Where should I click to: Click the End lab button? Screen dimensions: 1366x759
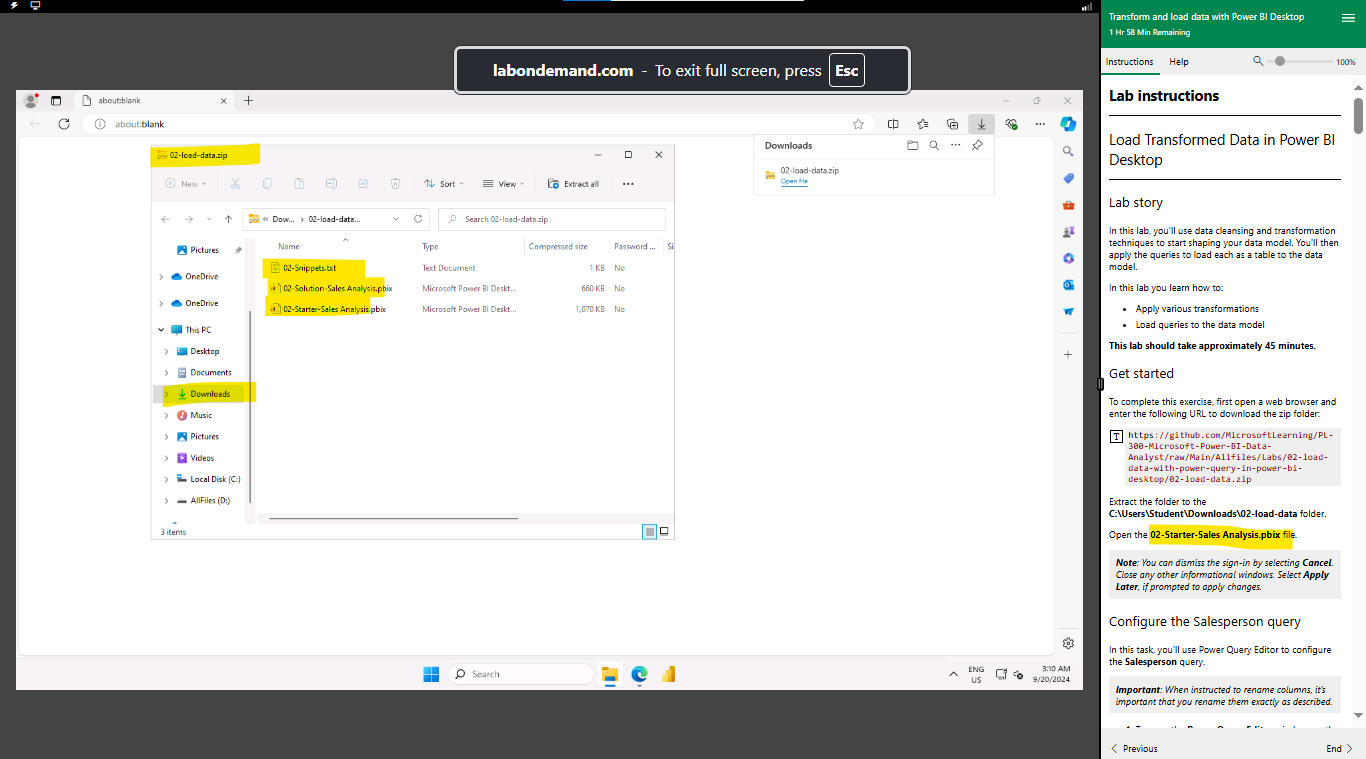(x=1339, y=748)
